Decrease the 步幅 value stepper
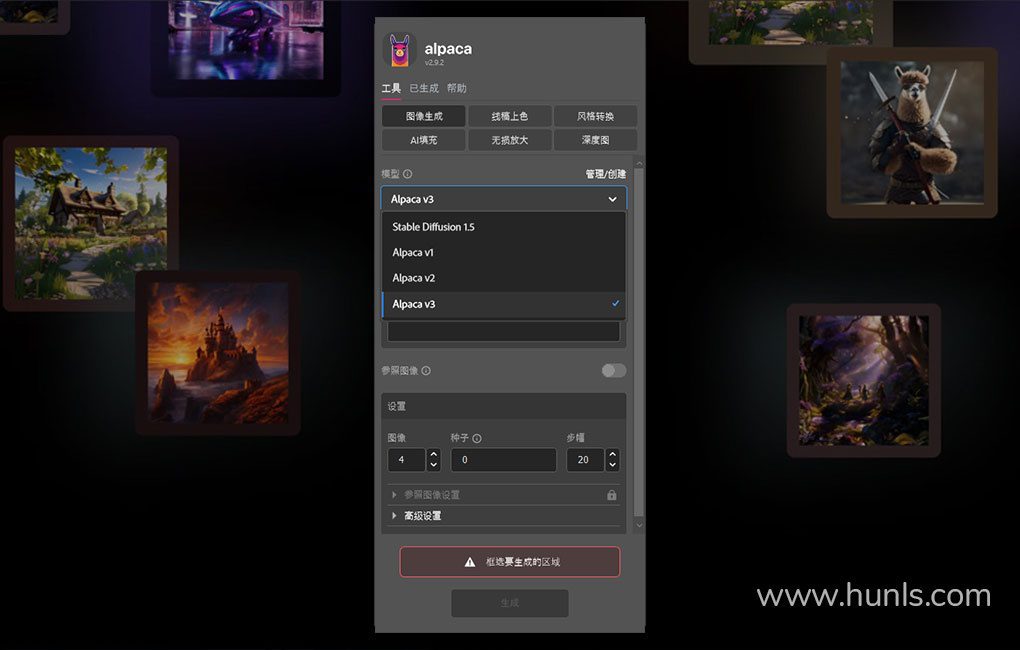Image resolution: width=1020 pixels, height=650 pixels. (612, 465)
